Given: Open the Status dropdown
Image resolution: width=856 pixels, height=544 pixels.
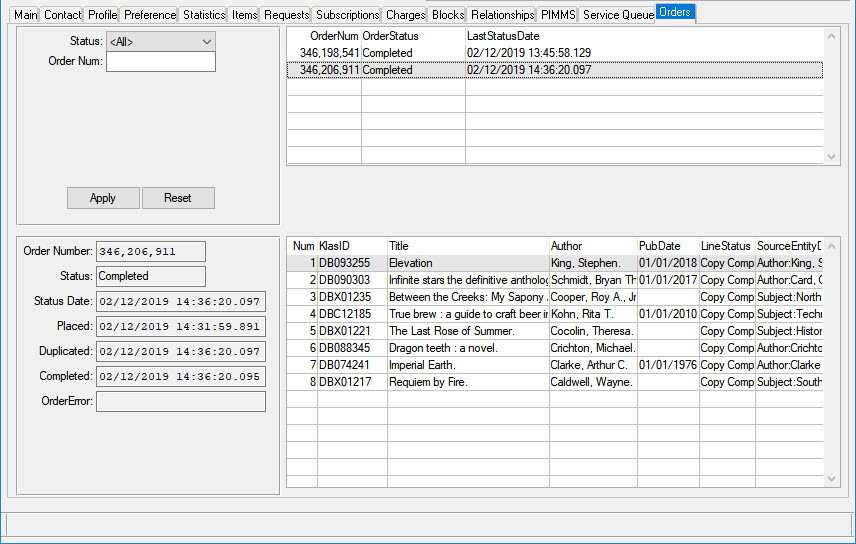Looking at the screenshot, I should point(160,41).
